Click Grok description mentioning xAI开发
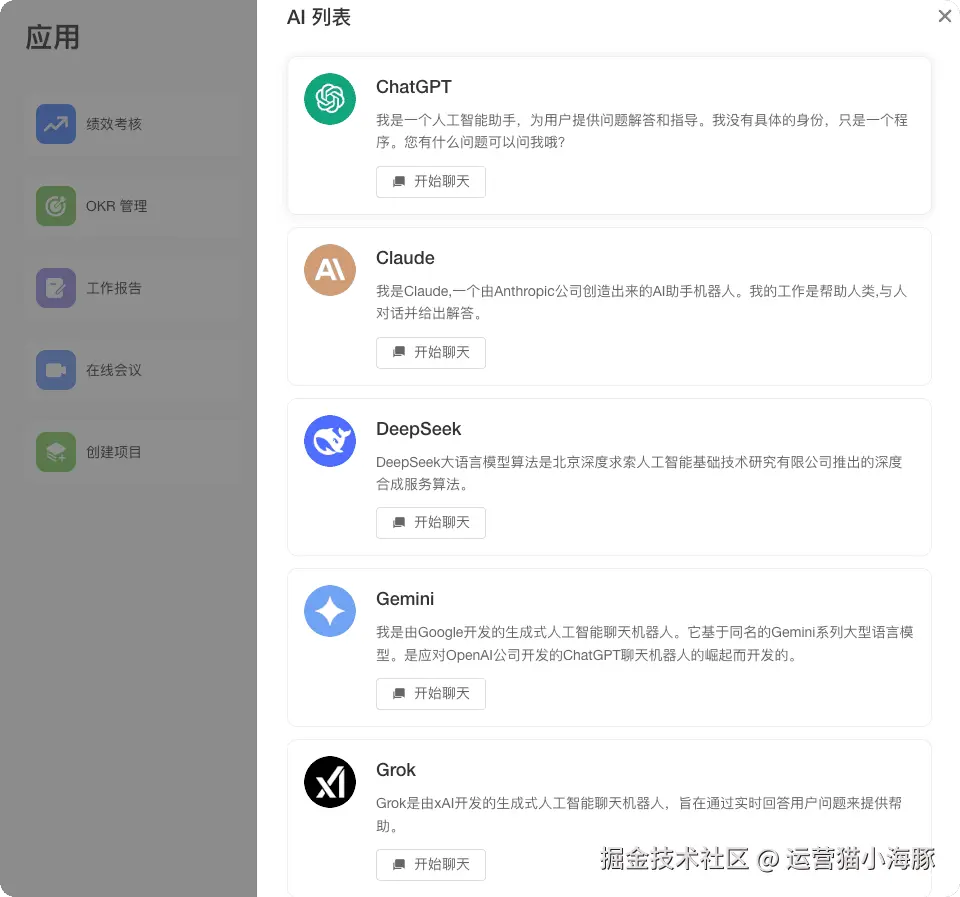960x897 pixels. pos(639,814)
